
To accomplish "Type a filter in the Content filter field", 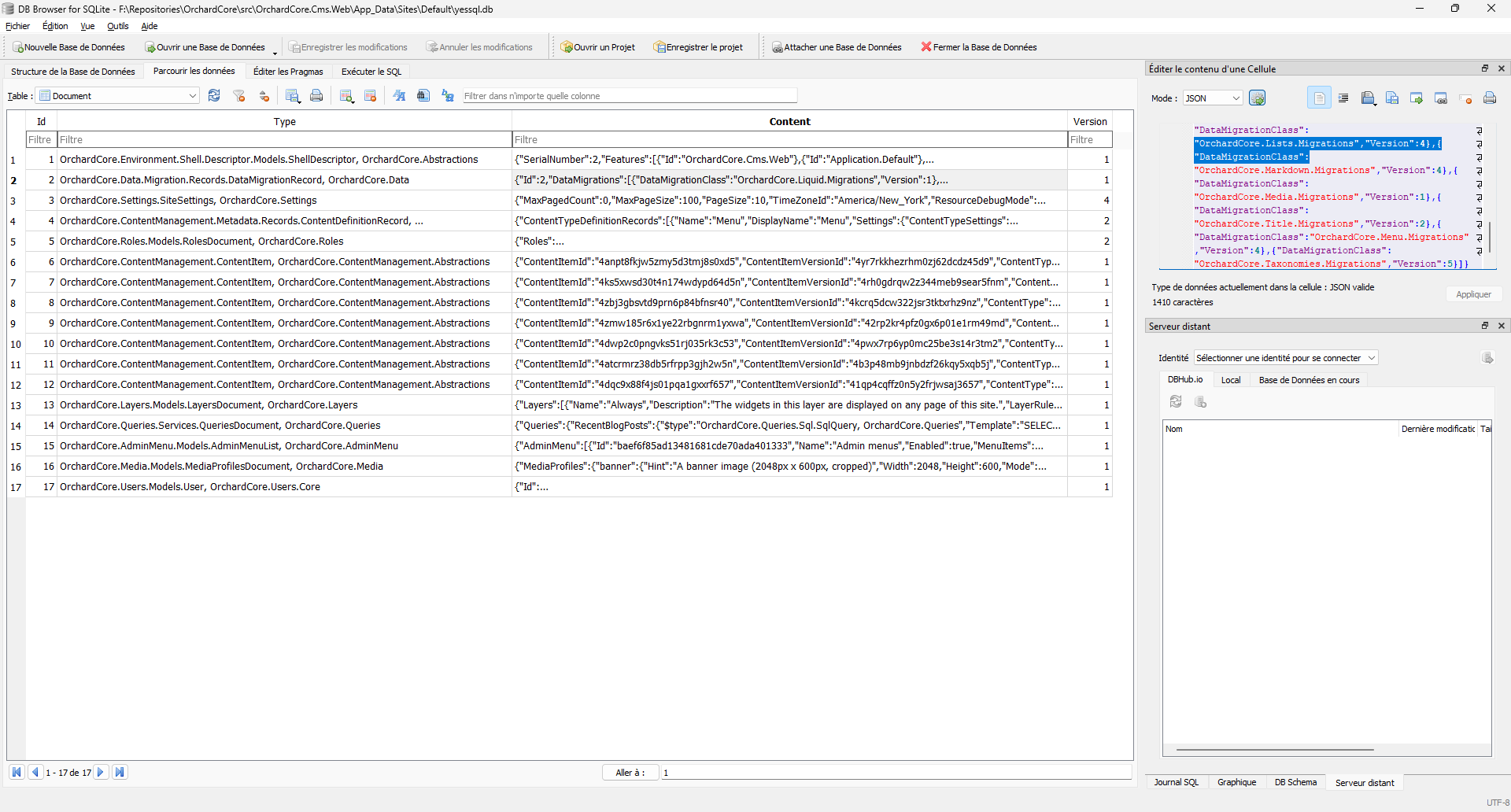I will coord(787,139).
